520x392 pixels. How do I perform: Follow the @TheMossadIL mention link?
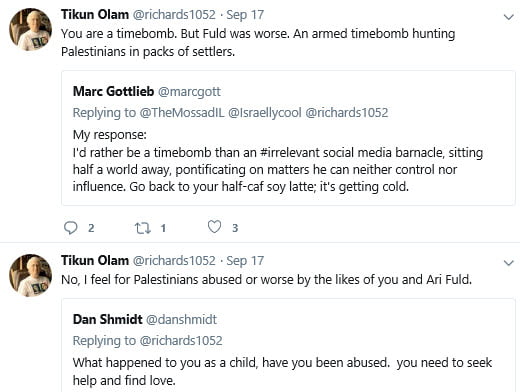(x=182, y=113)
